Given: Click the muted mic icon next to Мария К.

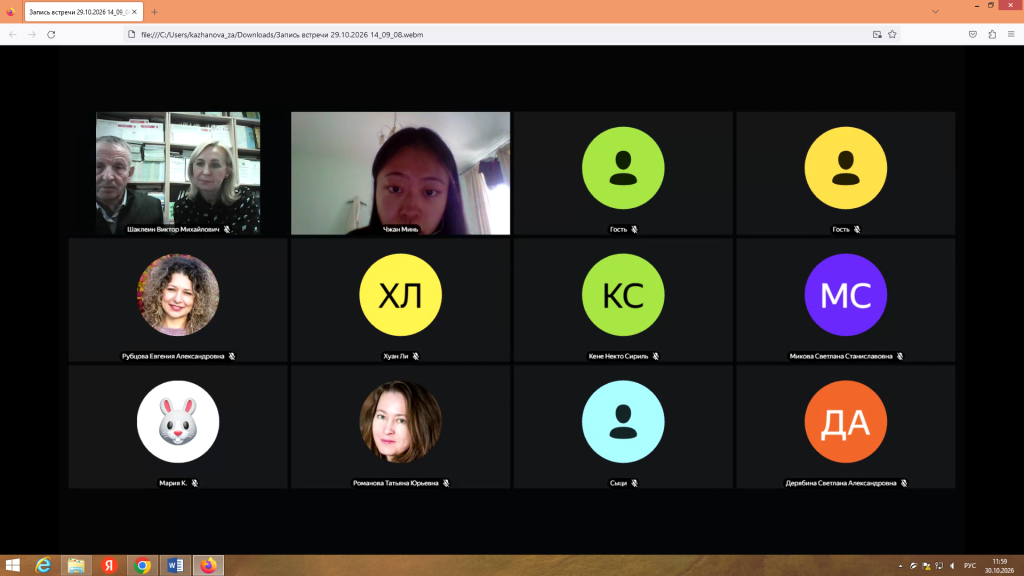Looking at the screenshot, I should (195, 483).
